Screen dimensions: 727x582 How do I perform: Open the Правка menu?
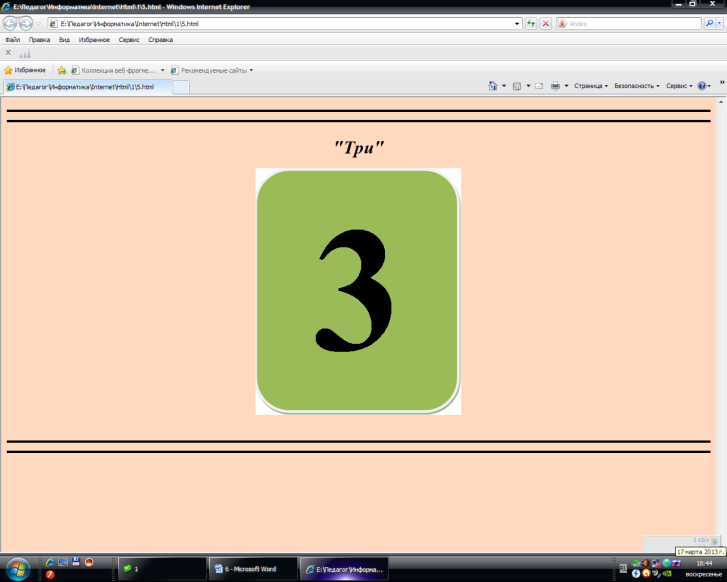coord(39,40)
